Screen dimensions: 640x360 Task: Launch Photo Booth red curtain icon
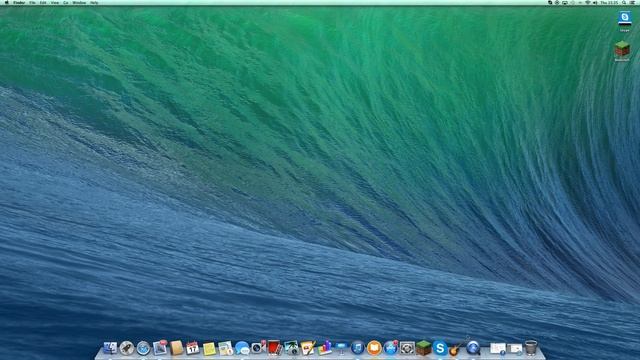pyautogui.click(x=275, y=348)
